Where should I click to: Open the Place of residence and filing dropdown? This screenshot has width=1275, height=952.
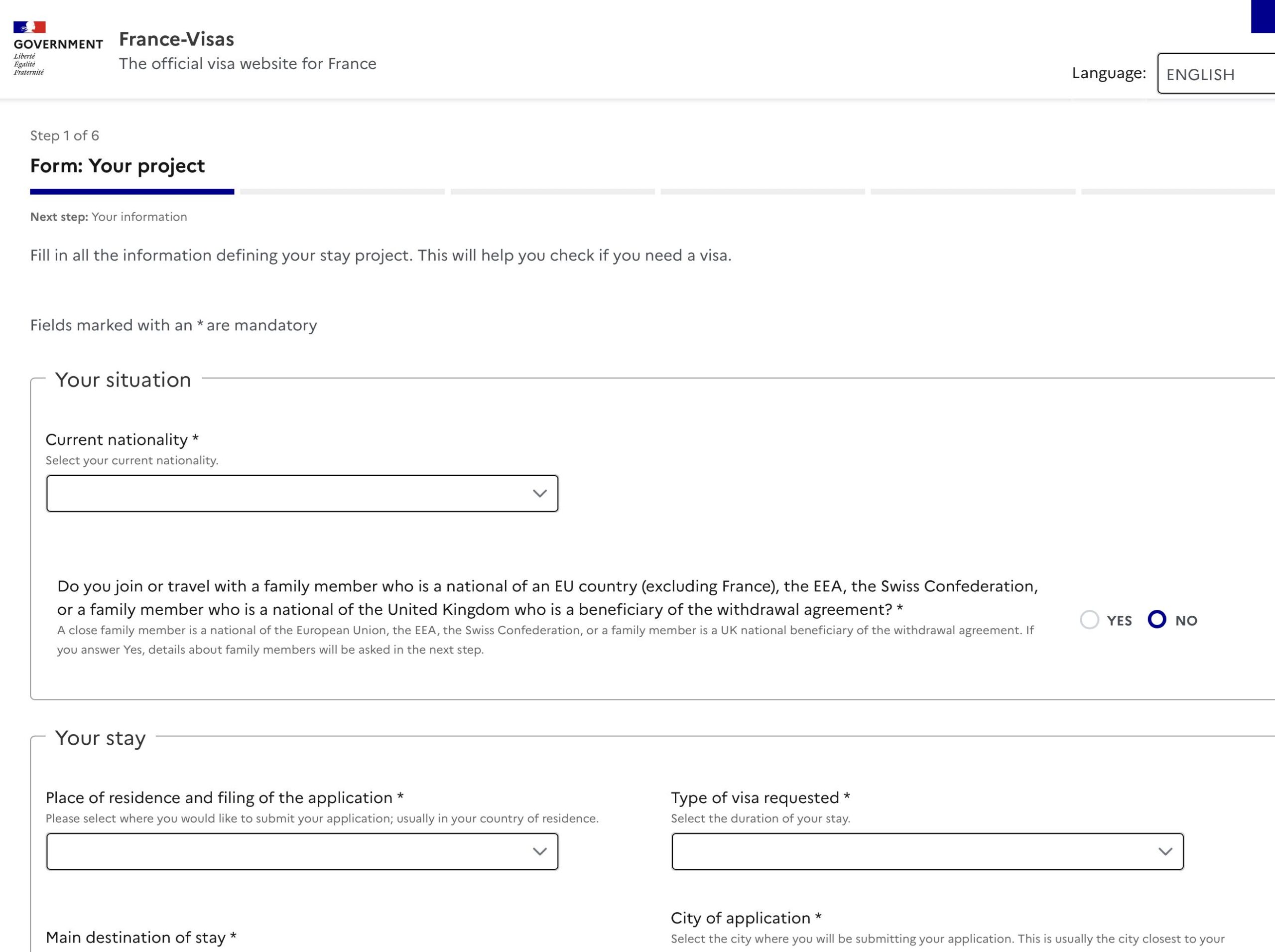click(302, 851)
